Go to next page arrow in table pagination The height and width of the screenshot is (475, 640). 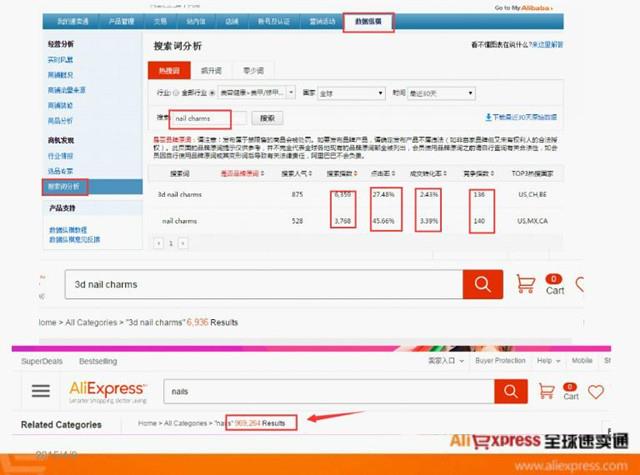click(183, 243)
